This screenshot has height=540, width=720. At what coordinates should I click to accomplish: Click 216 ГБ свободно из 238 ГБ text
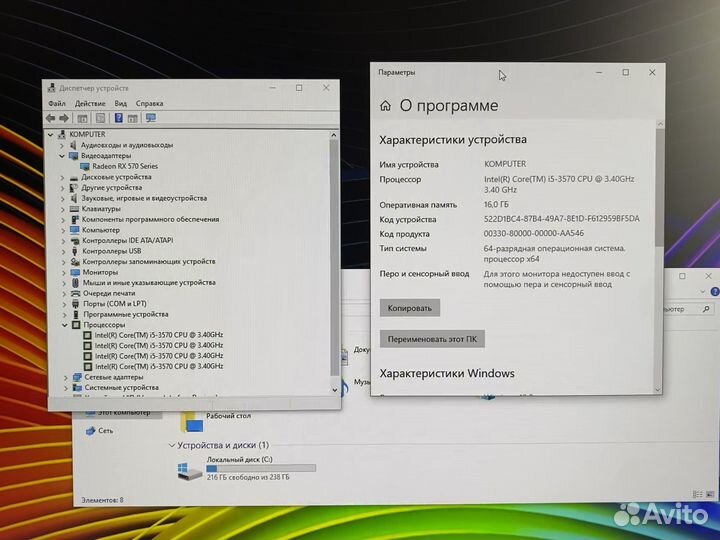pos(248,478)
